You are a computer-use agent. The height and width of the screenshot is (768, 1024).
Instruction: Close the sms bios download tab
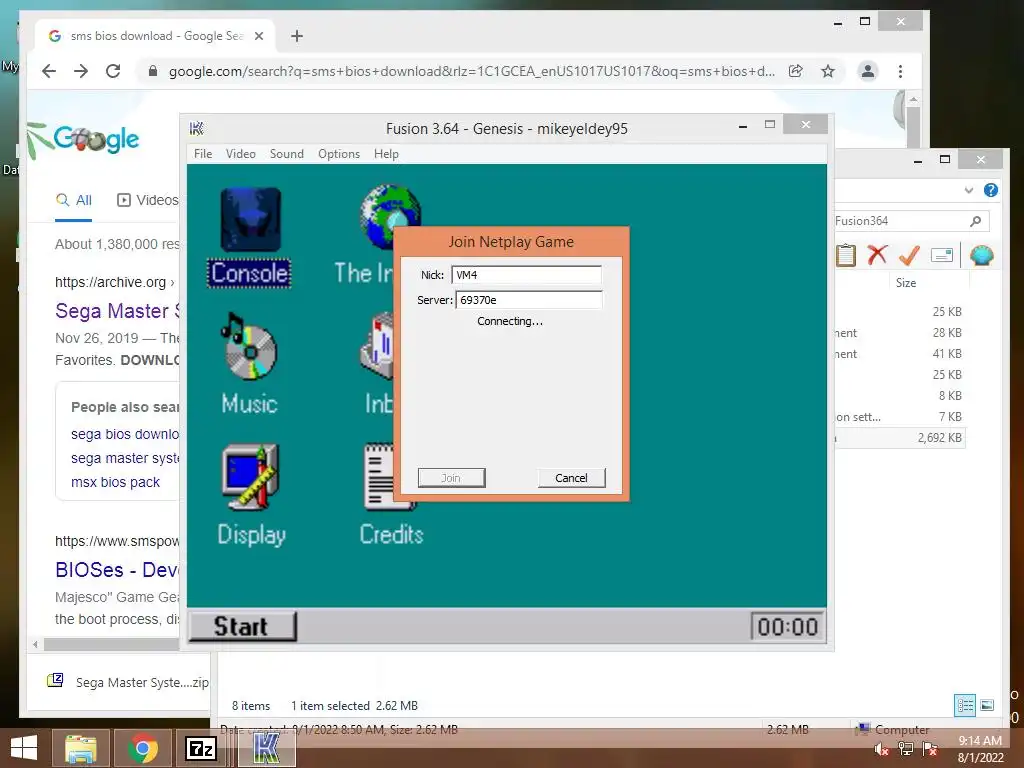[x=259, y=36]
